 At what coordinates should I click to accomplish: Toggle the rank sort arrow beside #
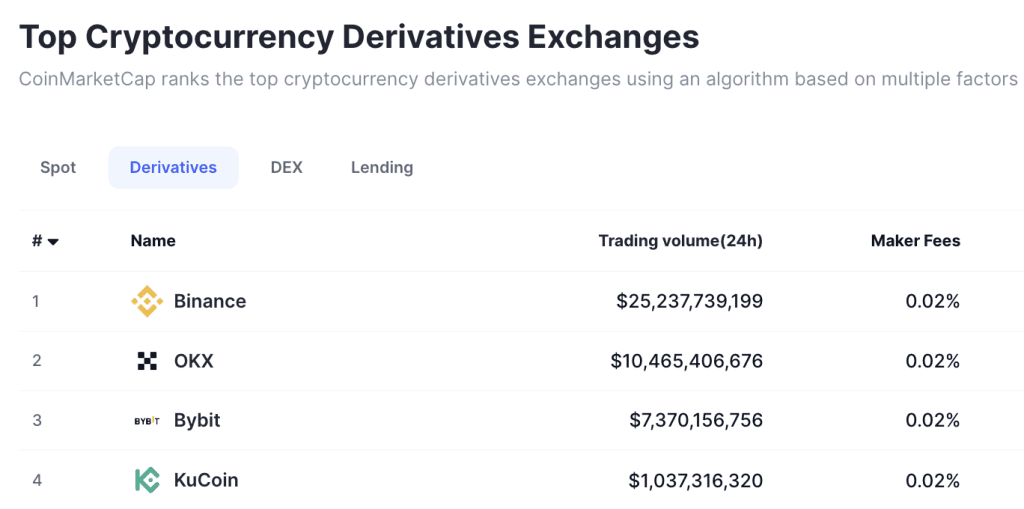pyautogui.click(x=53, y=242)
